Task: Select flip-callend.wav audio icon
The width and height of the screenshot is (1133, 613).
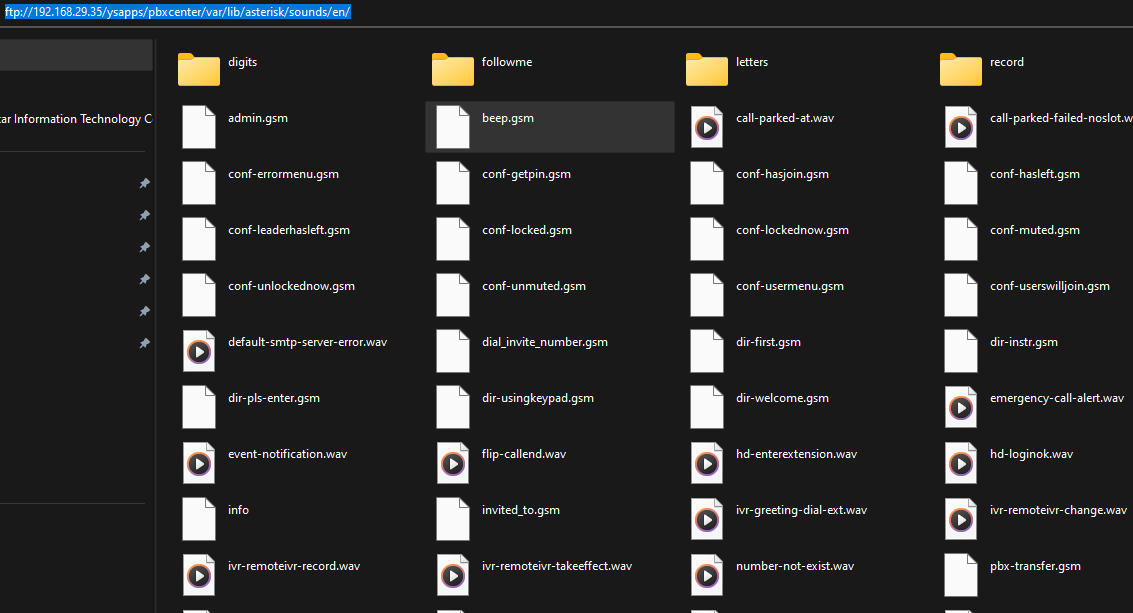Action: point(453,463)
